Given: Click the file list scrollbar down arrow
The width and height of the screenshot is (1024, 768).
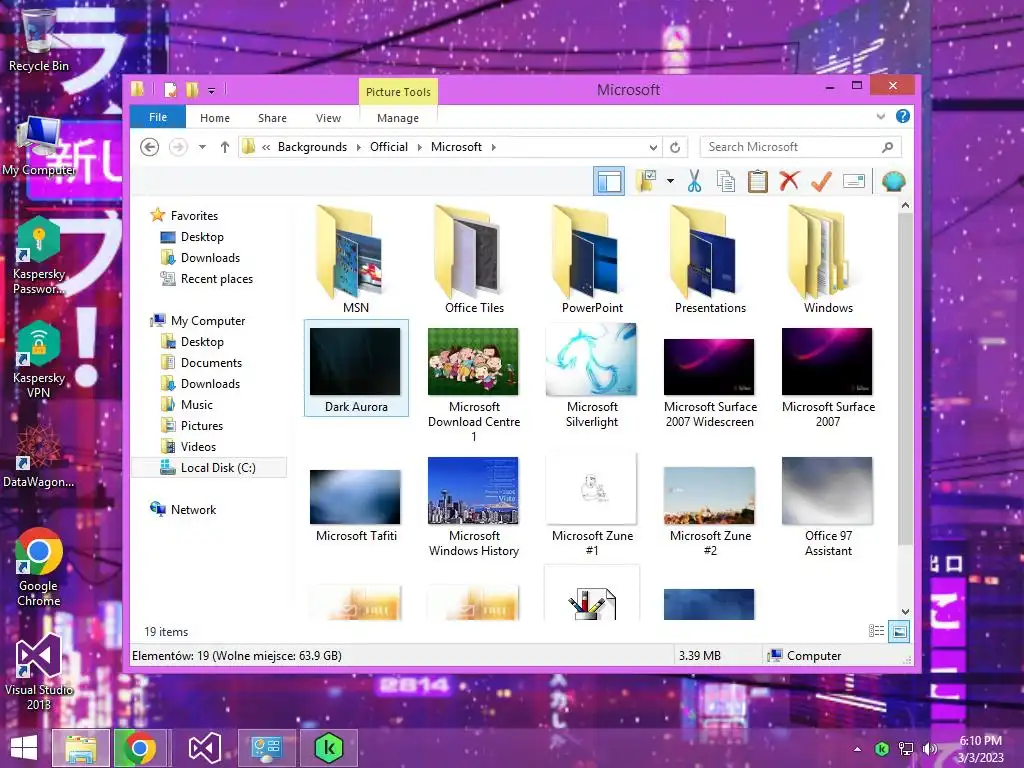Looking at the screenshot, I should pos(905,612).
